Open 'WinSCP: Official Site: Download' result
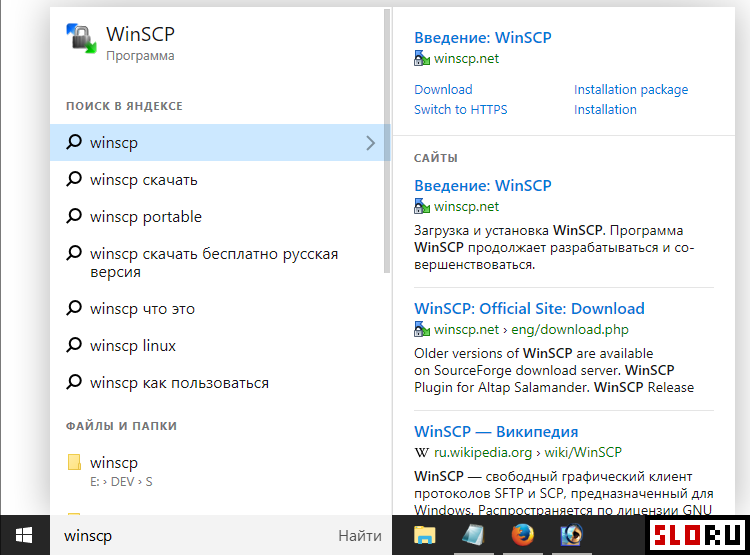The image size is (750, 555). pyautogui.click(x=529, y=309)
